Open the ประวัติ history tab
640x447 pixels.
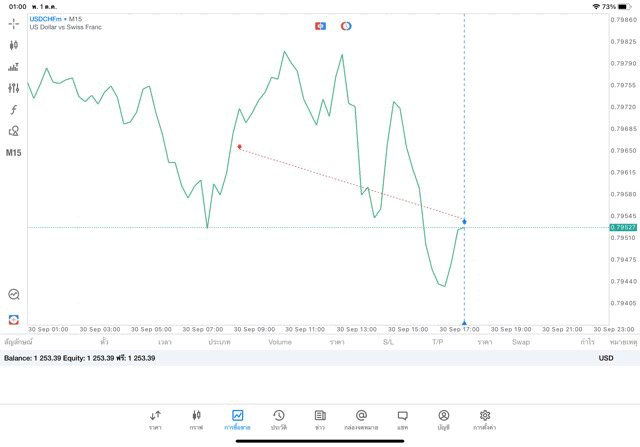(x=279, y=420)
